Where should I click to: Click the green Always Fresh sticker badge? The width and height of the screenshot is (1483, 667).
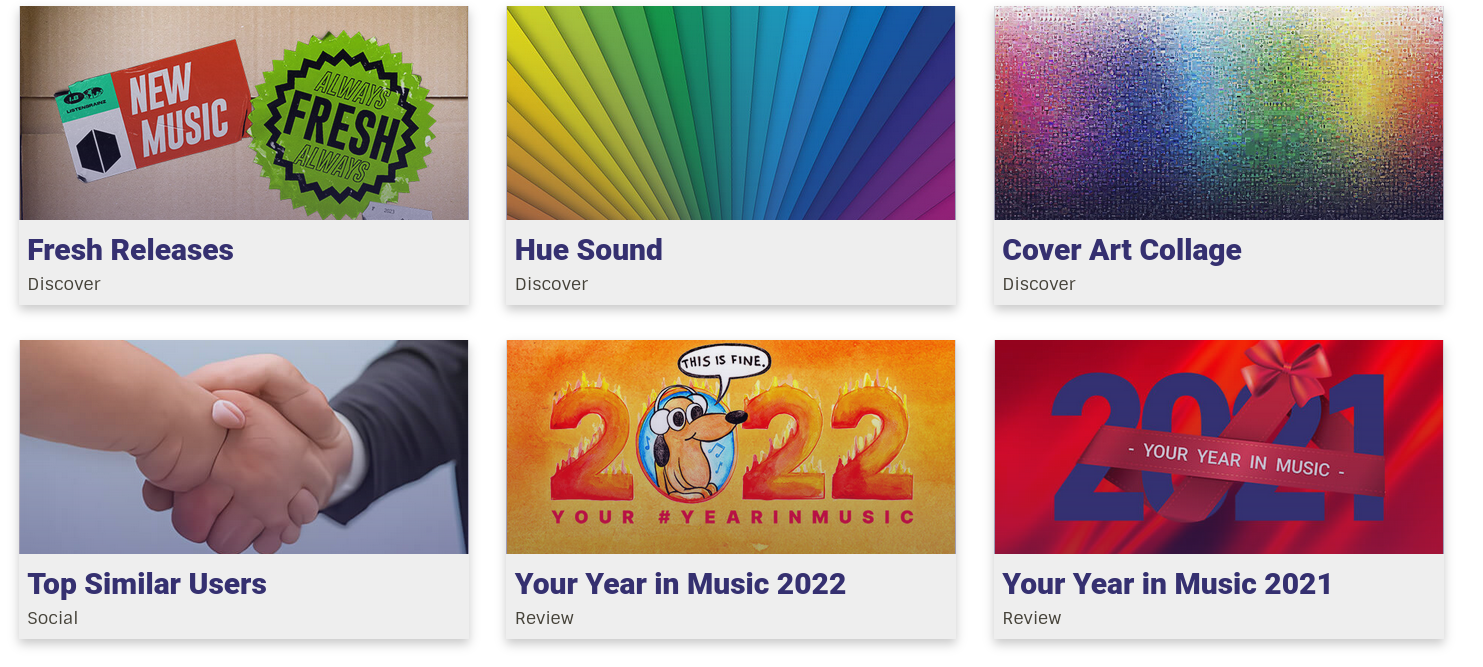[342, 124]
